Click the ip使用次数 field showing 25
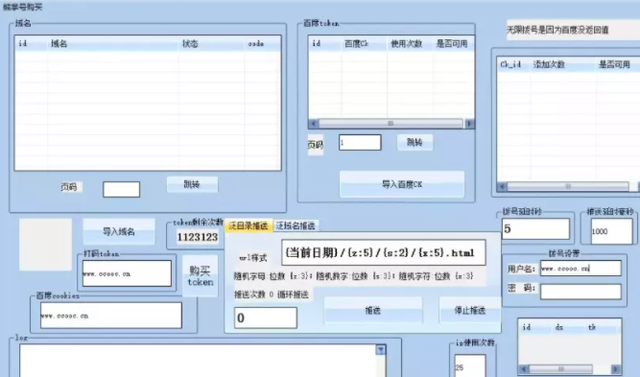The width and height of the screenshot is (640, 377). pyautogui.click(x=470, y=366)
